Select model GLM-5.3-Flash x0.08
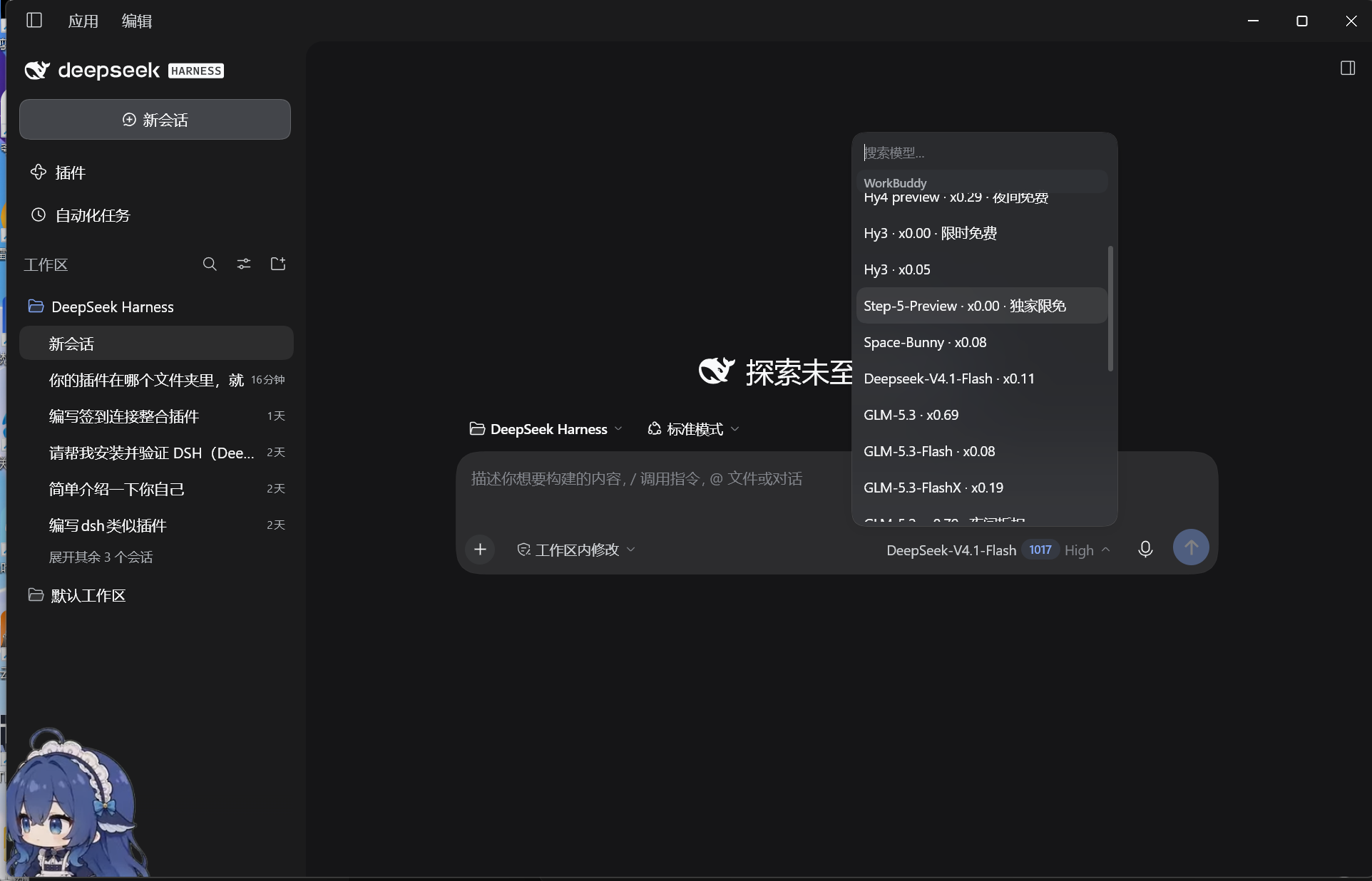1372x881 pixels. point(981,451)
